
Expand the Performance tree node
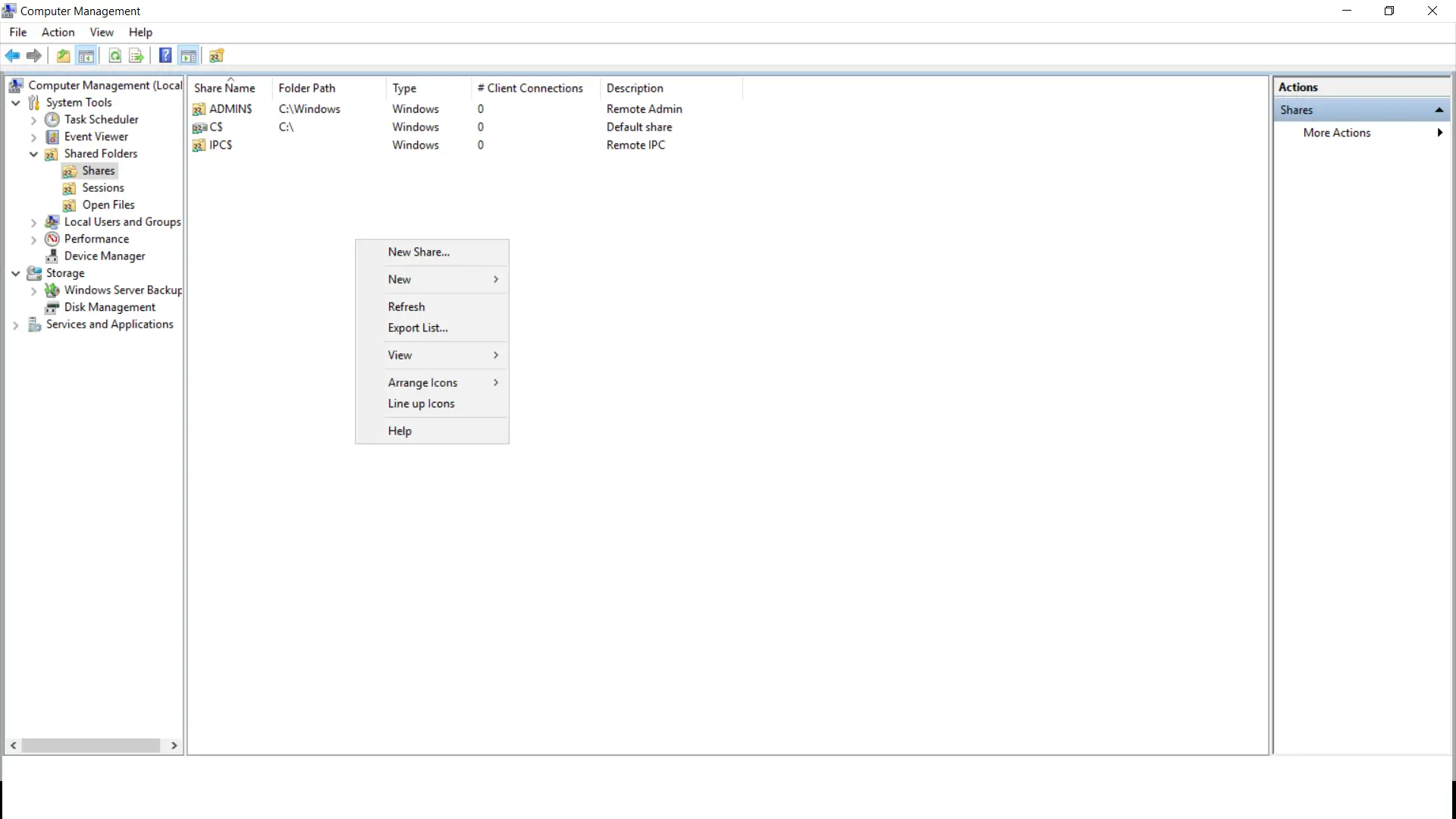click(33, 240)
